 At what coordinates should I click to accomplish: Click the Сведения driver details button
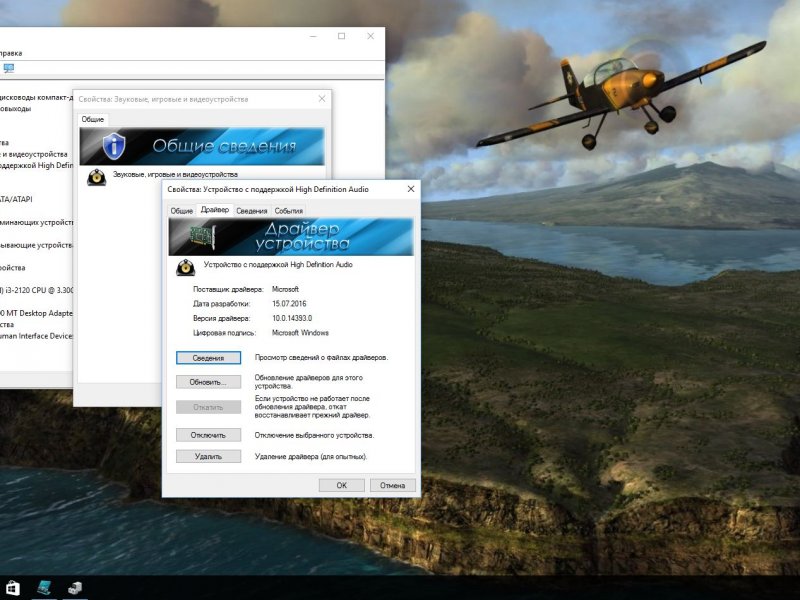pyautogui.click(x=208, y=358)
